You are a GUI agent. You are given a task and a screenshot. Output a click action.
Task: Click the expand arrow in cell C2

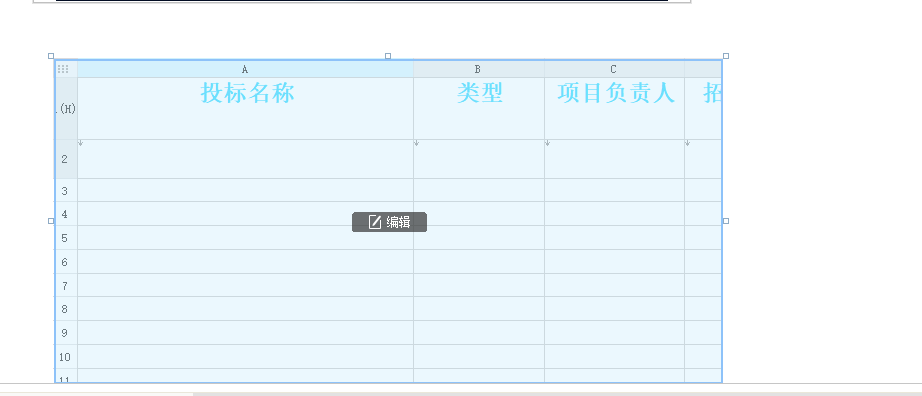pyautogui.click(x=547, y=143)
